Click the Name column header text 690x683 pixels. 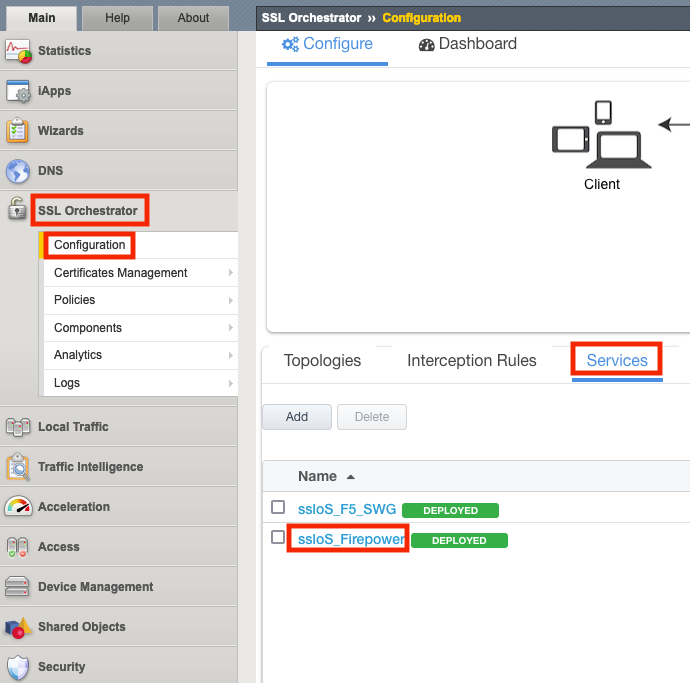[x=317, y=477]
